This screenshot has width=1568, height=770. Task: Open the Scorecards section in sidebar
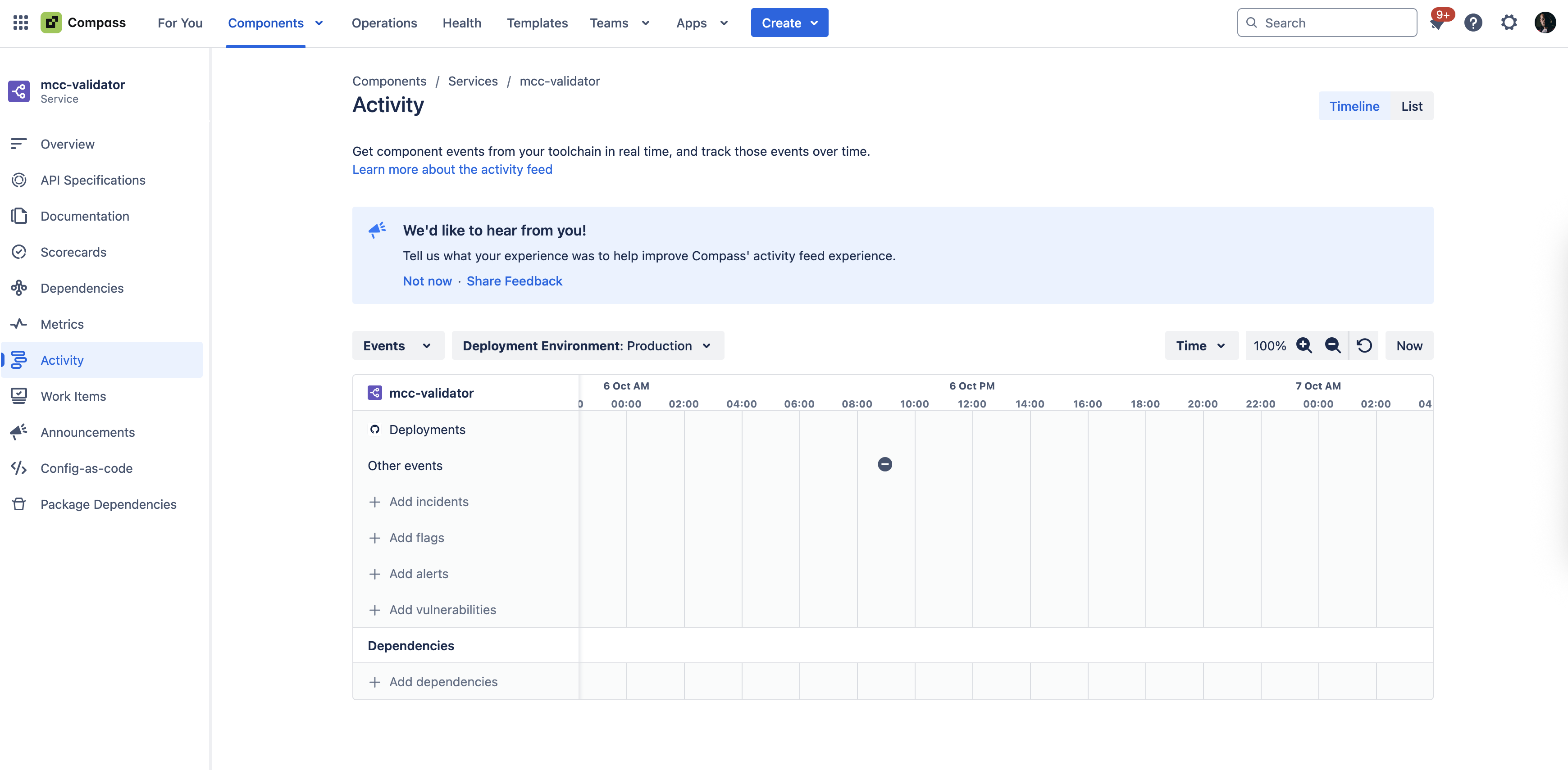pyautogui.click(x=73, y=252)
